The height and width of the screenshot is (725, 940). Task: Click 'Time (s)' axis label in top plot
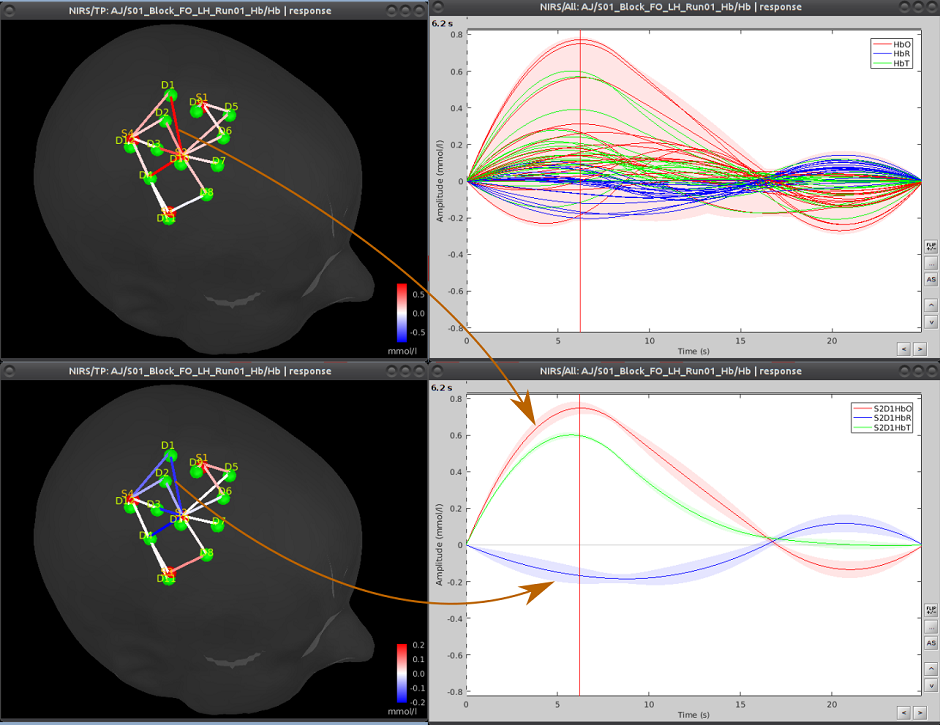click(694, 351)
